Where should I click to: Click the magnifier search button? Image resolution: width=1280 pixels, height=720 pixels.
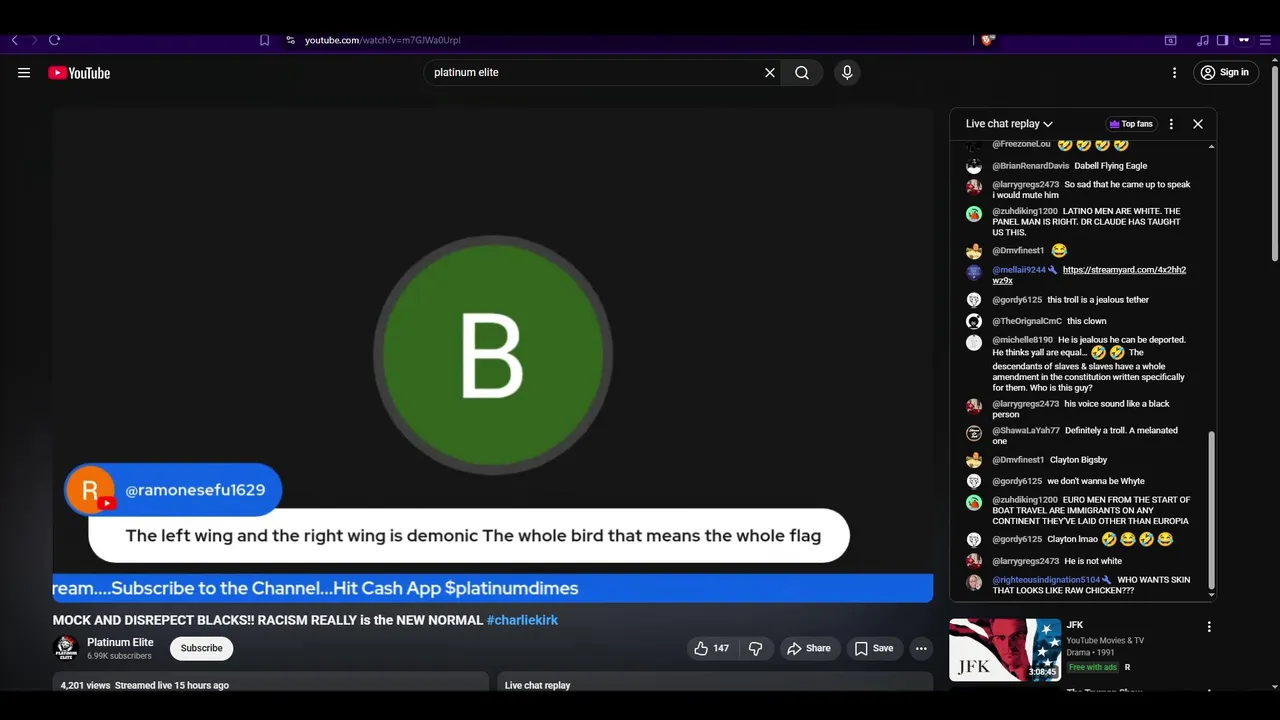(802, 72)
